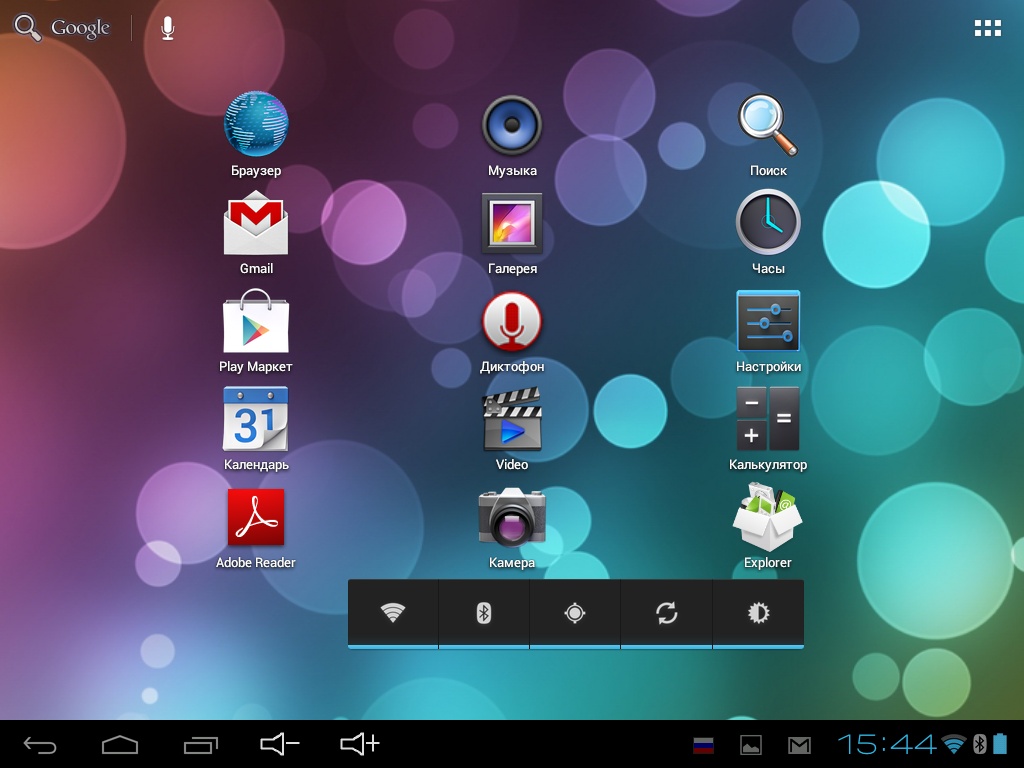Go back with the navigation bar arrow
The width and height of the screenshot is (1024, 768).
point(40,744)
